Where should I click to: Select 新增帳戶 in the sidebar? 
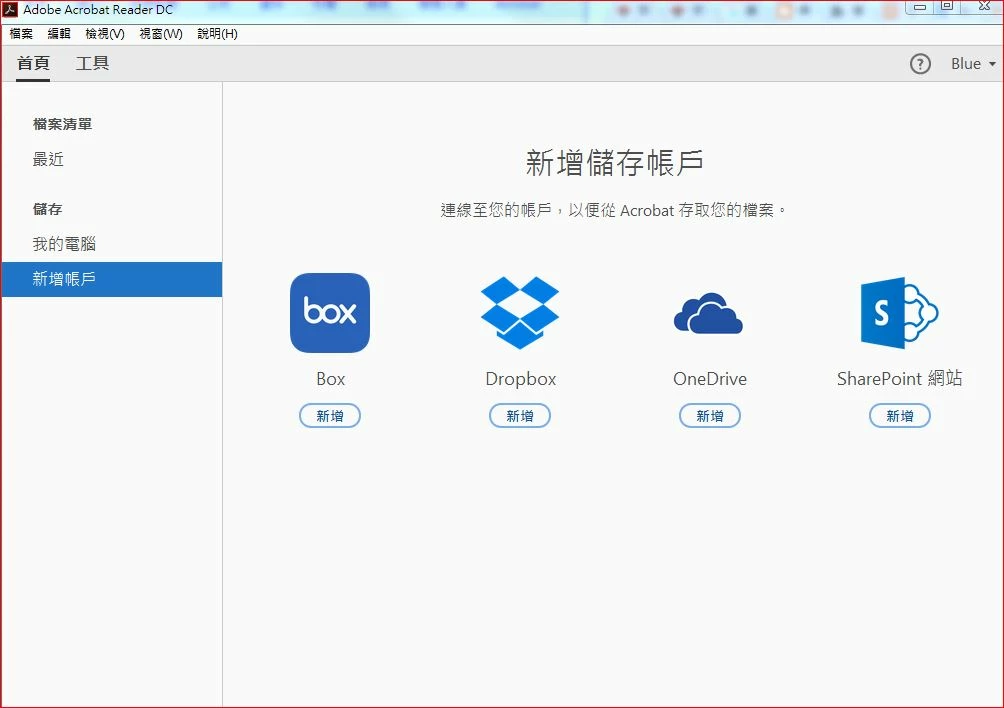point(111,279)
